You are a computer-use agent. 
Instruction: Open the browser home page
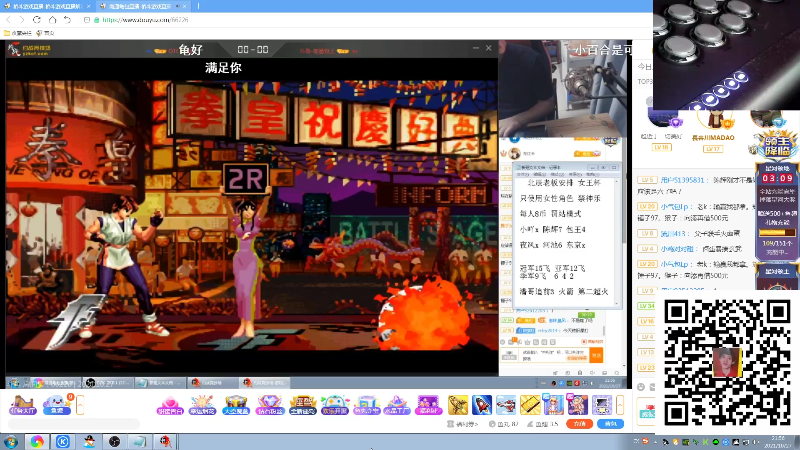52,20
